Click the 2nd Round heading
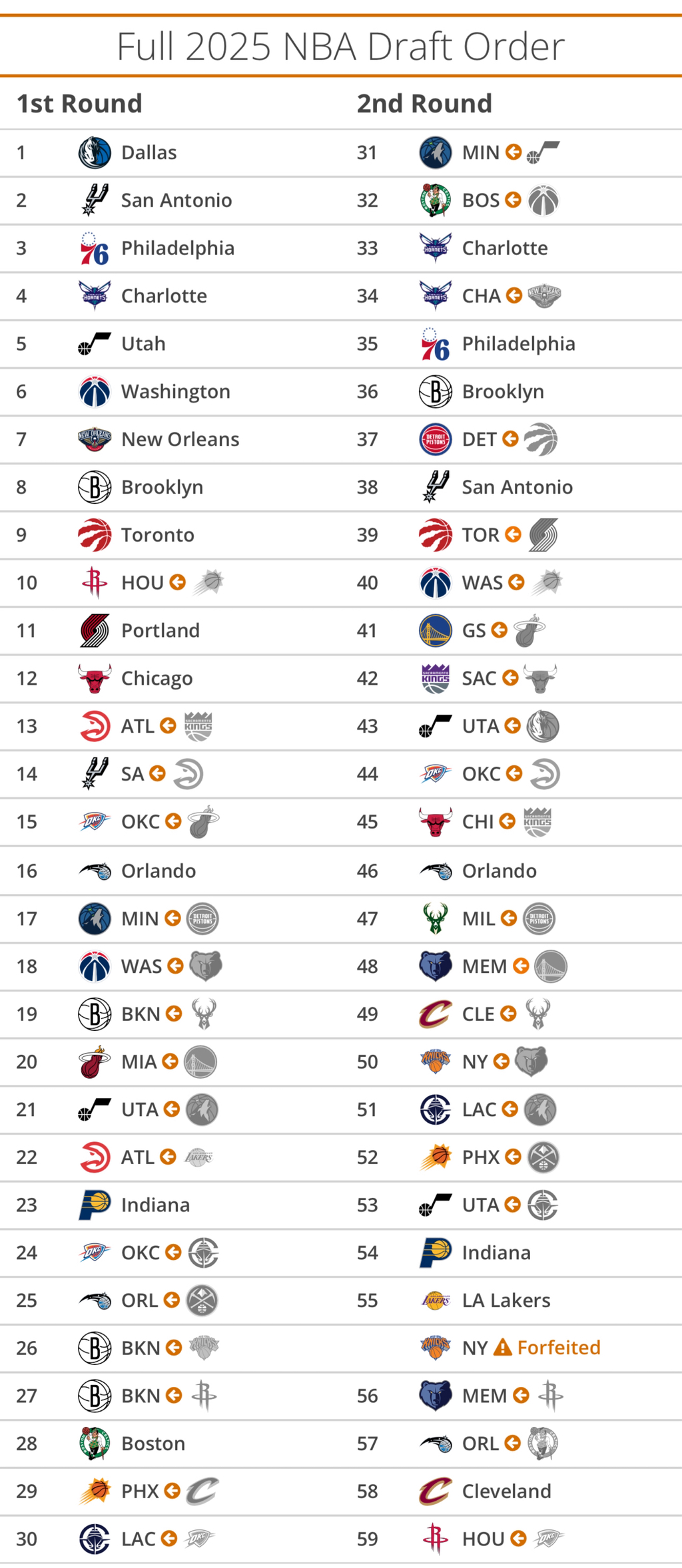Image resolution: width=682 pixels, height=1568 pixels. coord(424,104)
